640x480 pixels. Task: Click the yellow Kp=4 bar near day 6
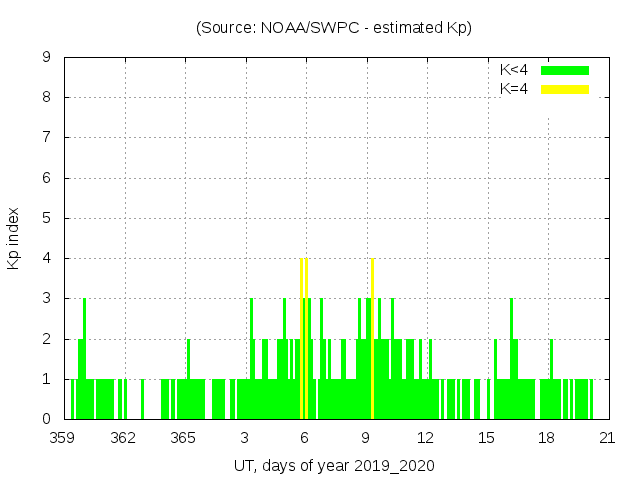click(302, 340)
